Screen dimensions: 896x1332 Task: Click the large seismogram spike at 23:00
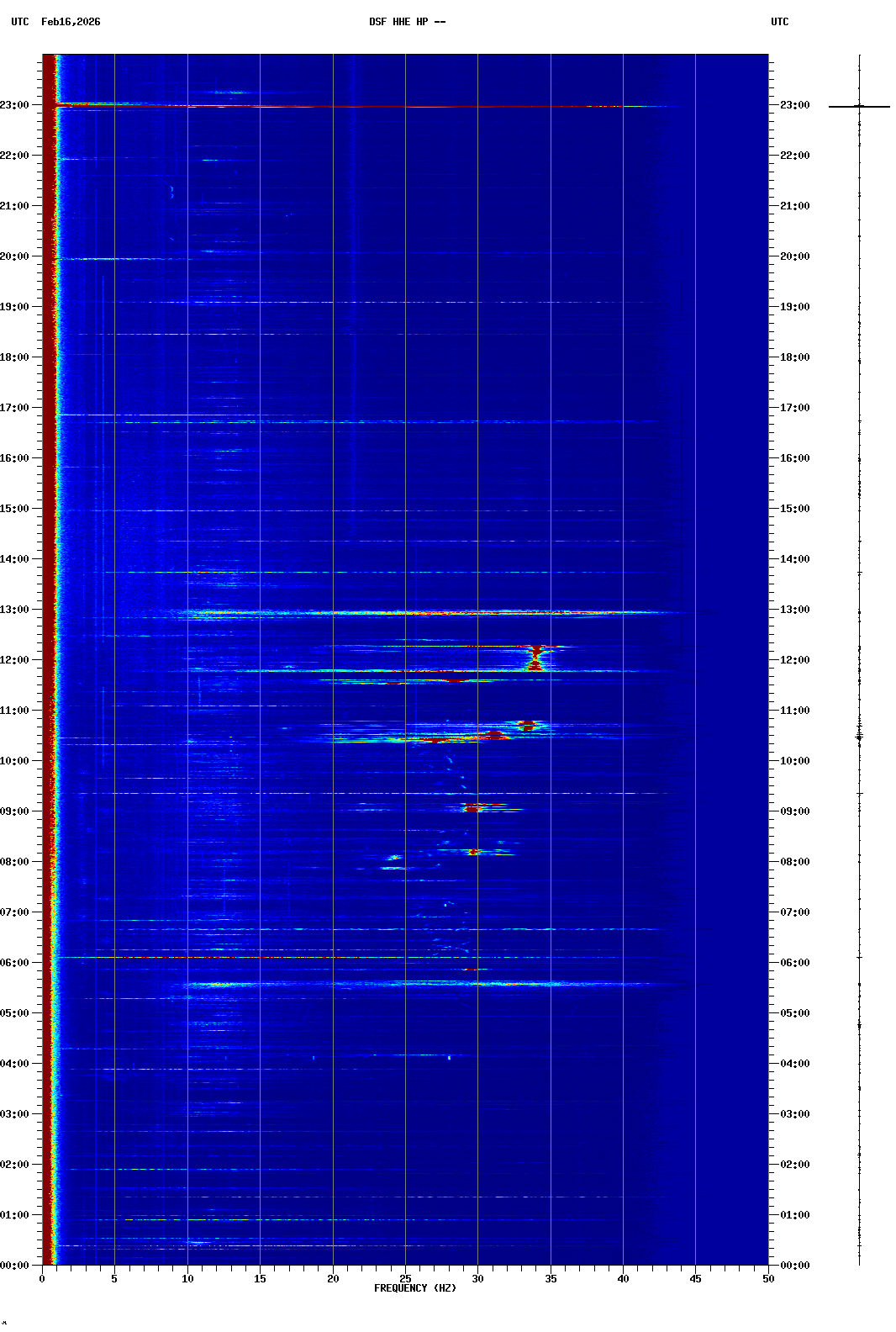859,107
